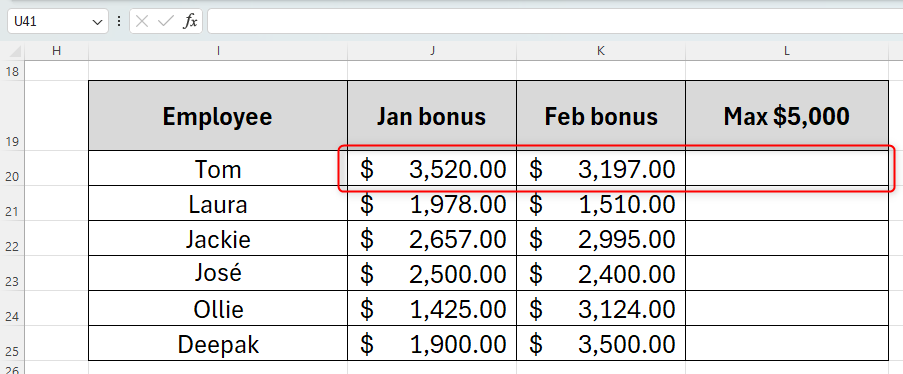Select column I header
Screen dimensions: 903x374
(x=218, y=51)
